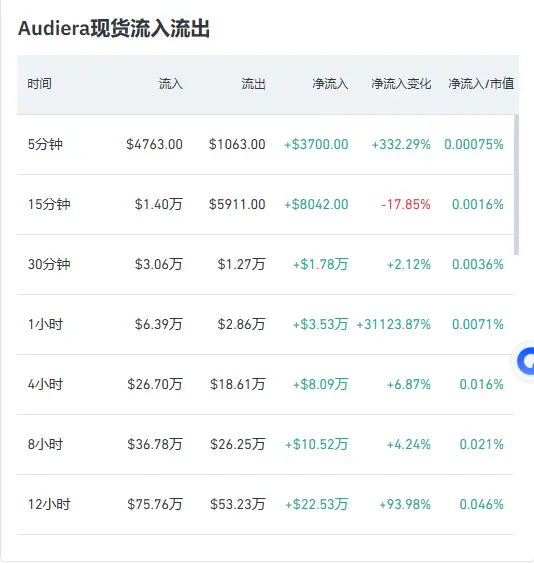Click the 净流入 column header
534x563 pixels.
coord(330,84)
